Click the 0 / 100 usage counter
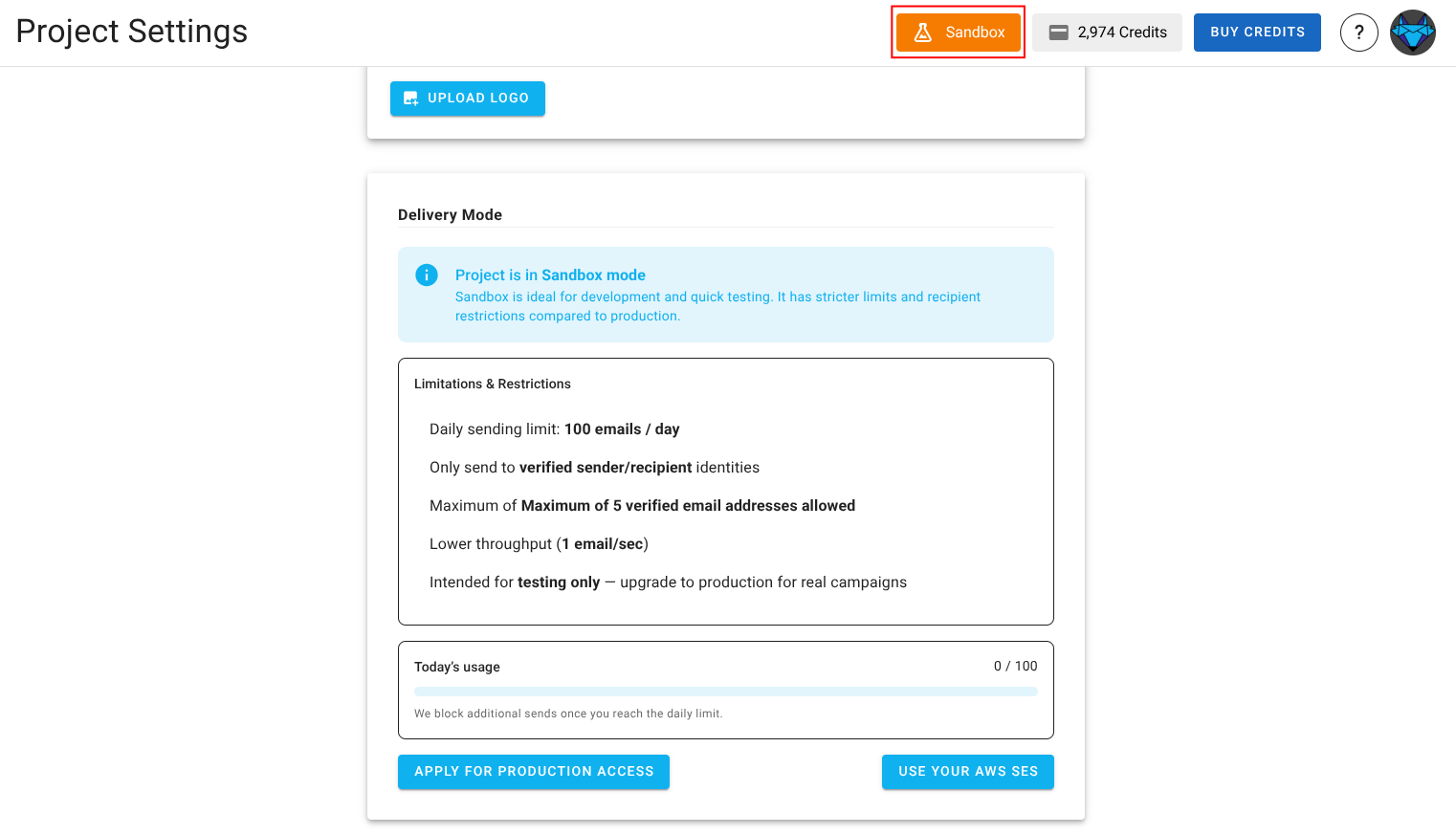Viewport: 1456px width, 835px height. click(1015, 666)
